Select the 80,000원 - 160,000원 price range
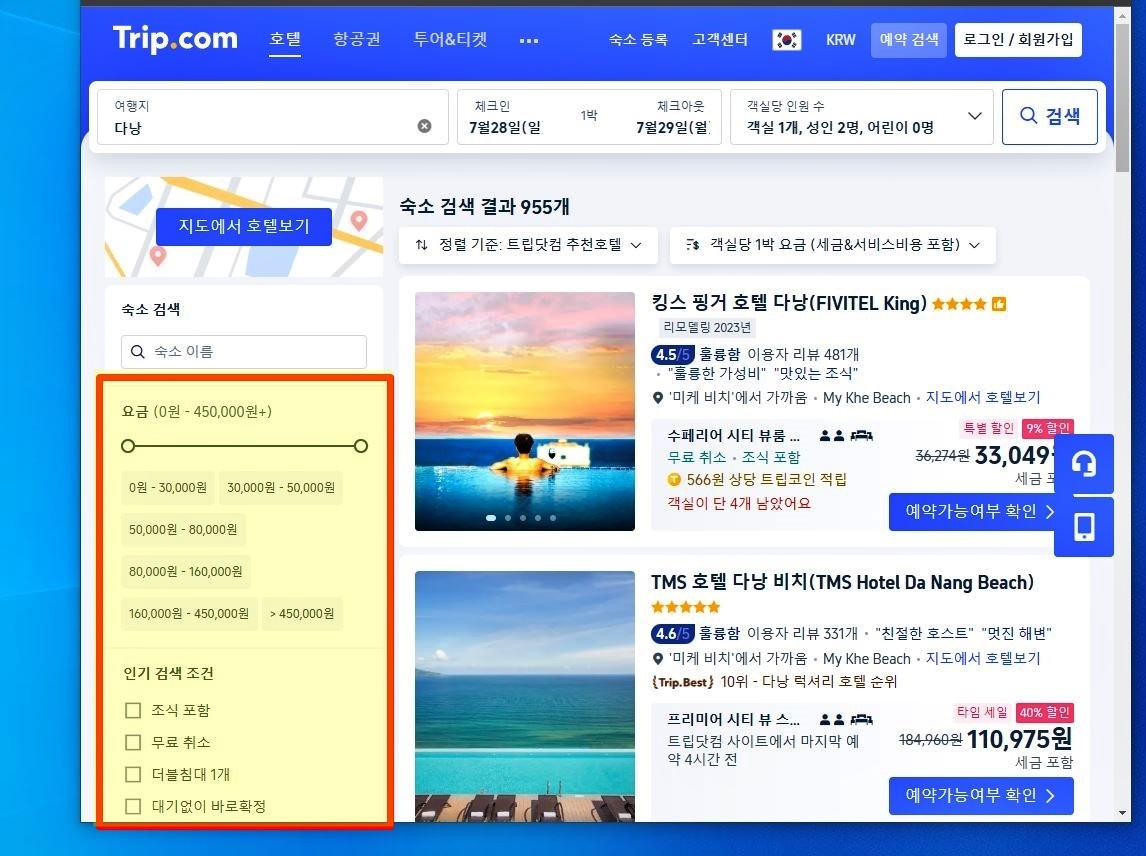Viewport: 1146px width, 856px height. pos(186,572)
